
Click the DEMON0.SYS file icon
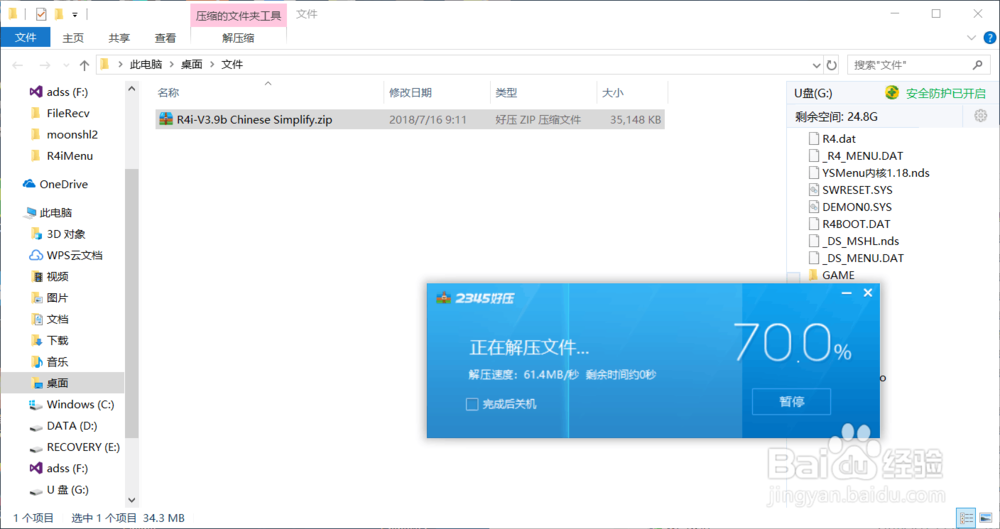(x=813, y=207)
